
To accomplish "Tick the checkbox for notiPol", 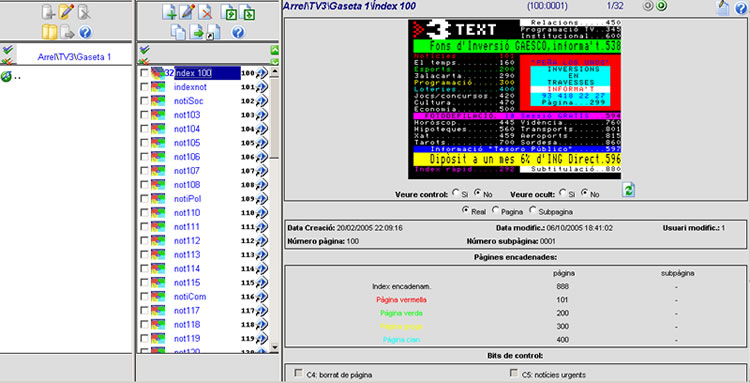I will [x=144, y=199].
